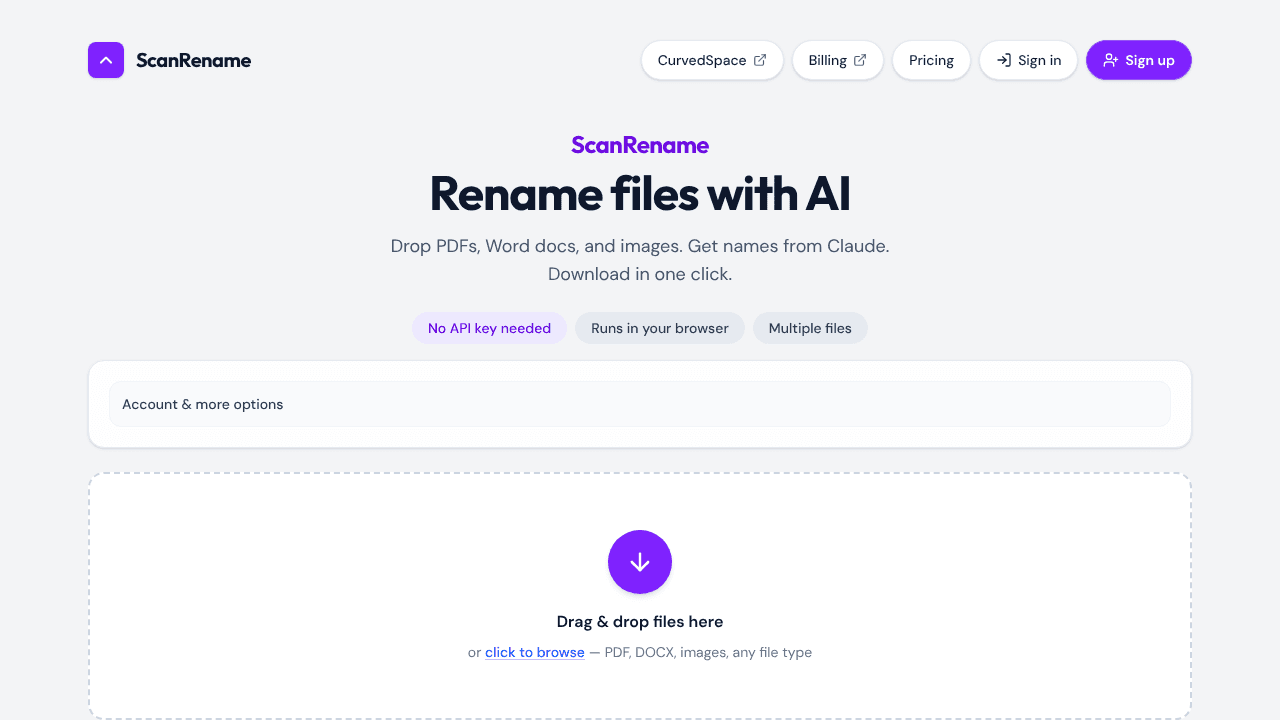
Task: Click the ScanRename purple logo icon
Action: pyautogui.click(x=106, y=60)
